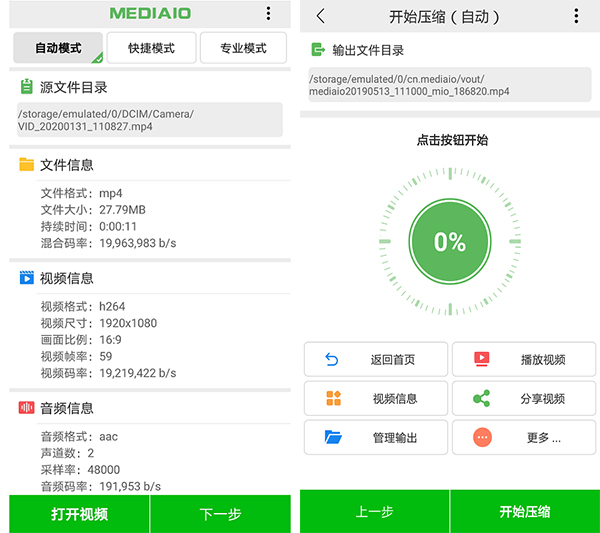600x533 pixels.
Task: Click the 开始压缩 button at bottom
Action: pos(525,512)
